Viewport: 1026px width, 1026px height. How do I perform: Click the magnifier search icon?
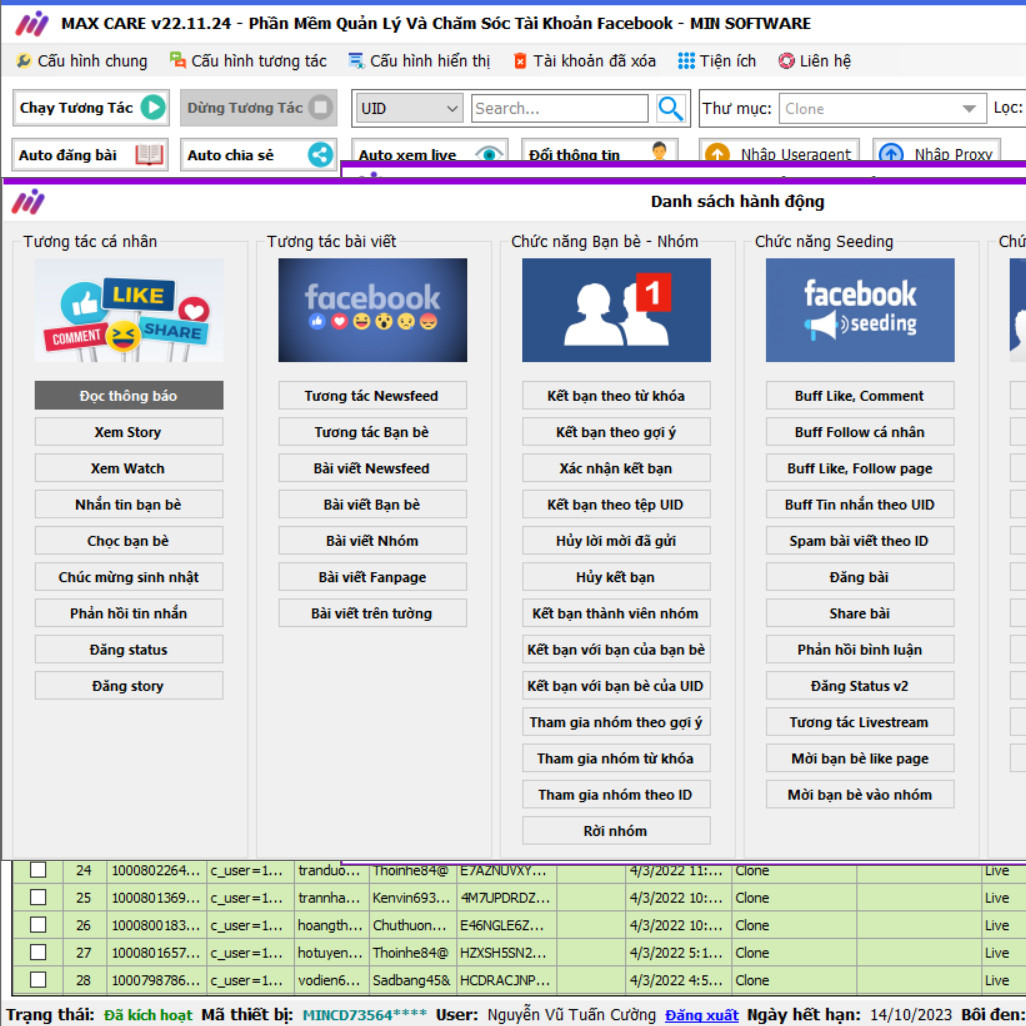pos(670,108)
